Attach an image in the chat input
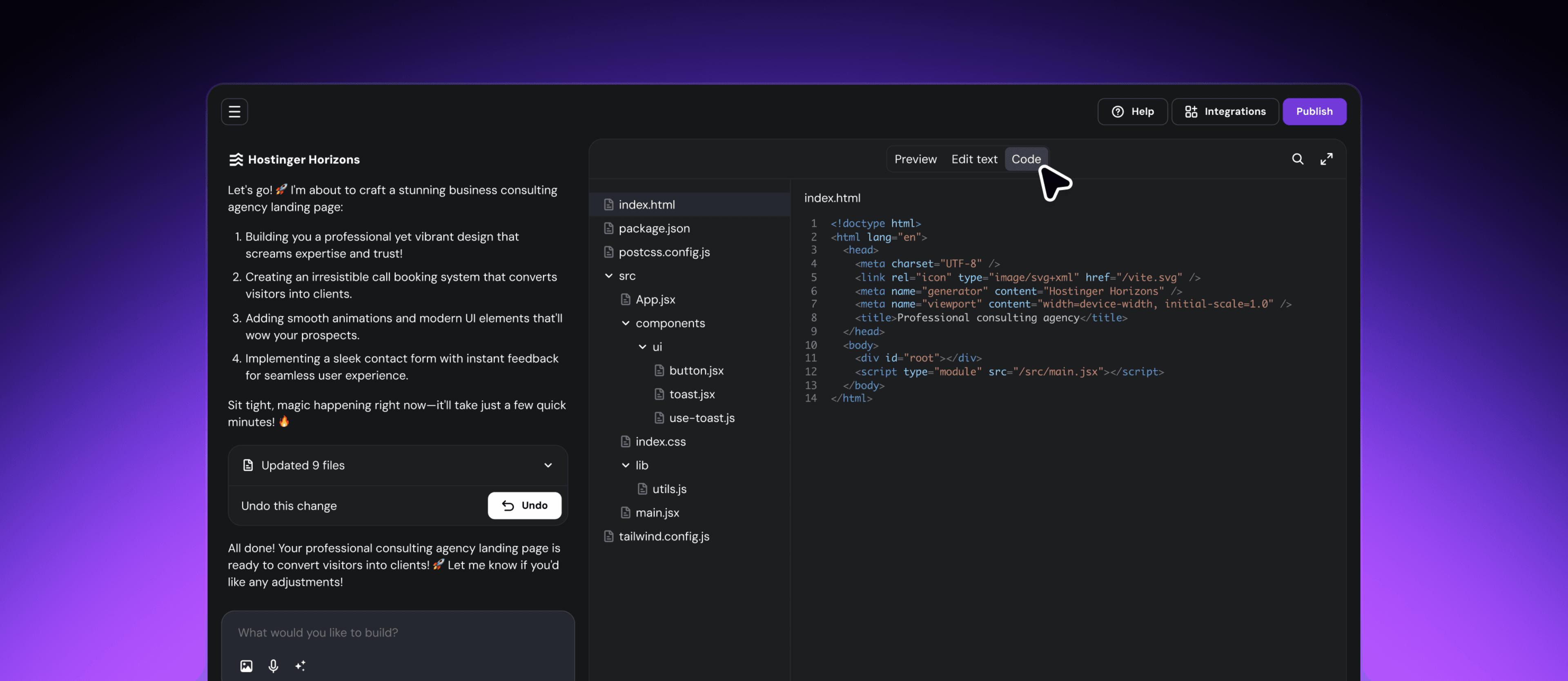Screen dimensions: 1568x681 [x=246, y=666]
